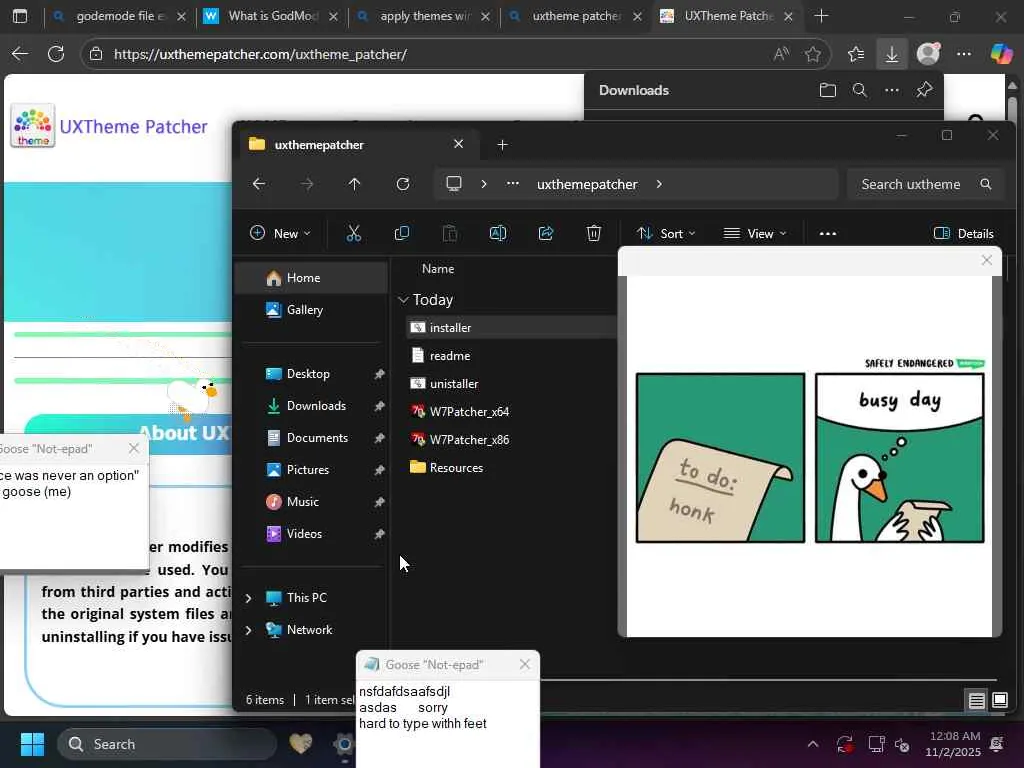Open the browser Favorites star icon

(x=856, y=54)
